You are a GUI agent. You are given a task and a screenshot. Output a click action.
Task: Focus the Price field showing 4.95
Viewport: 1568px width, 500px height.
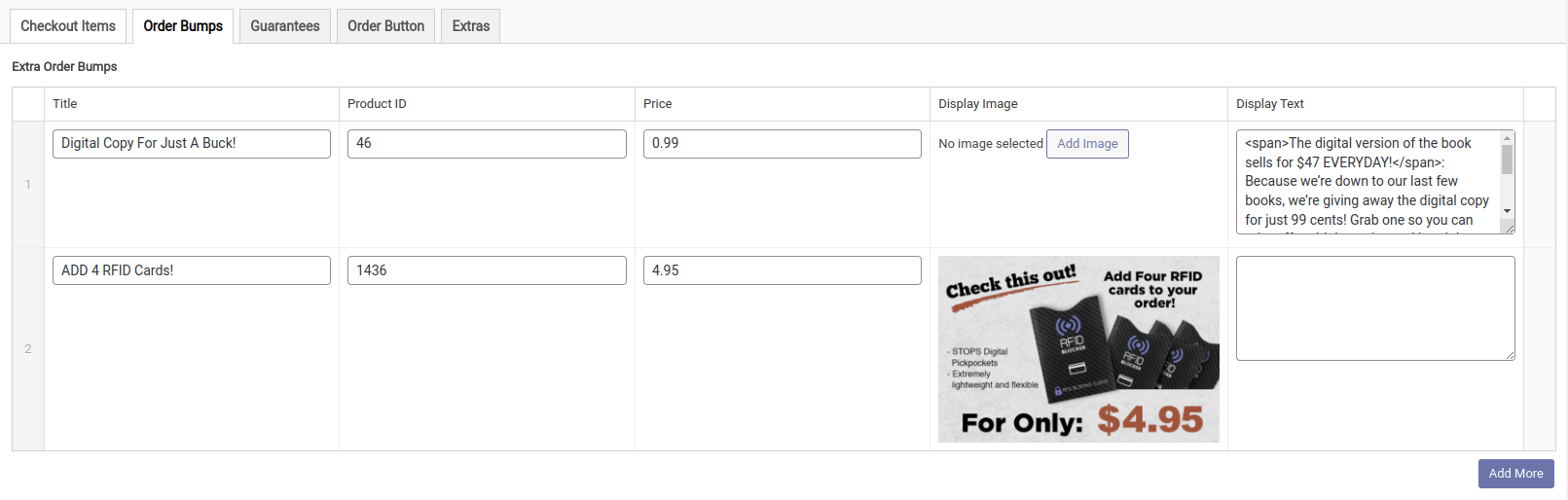point(782,270)
